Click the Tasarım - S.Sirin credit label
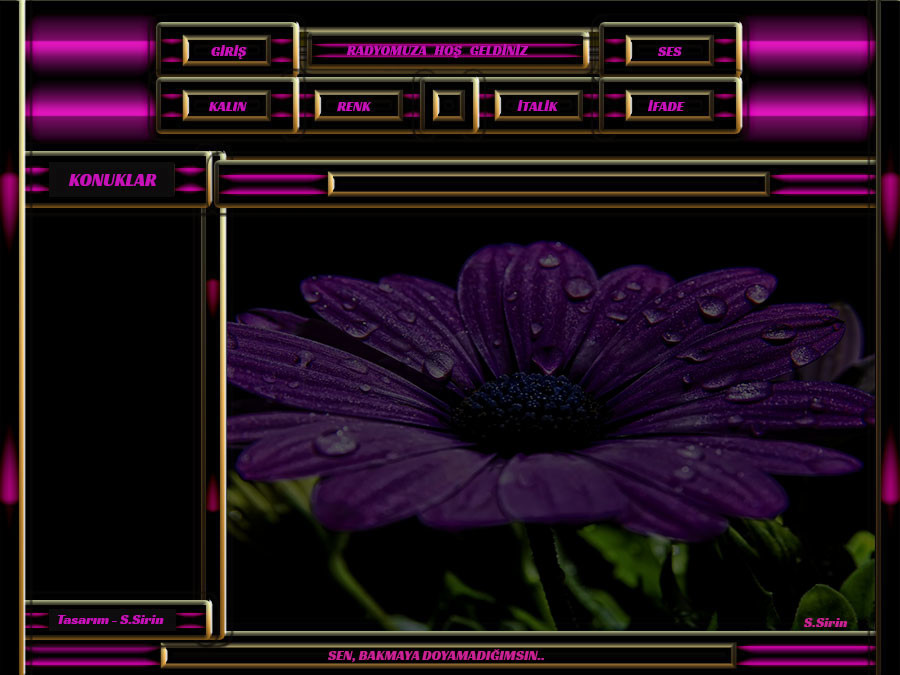 coord(110,620)
